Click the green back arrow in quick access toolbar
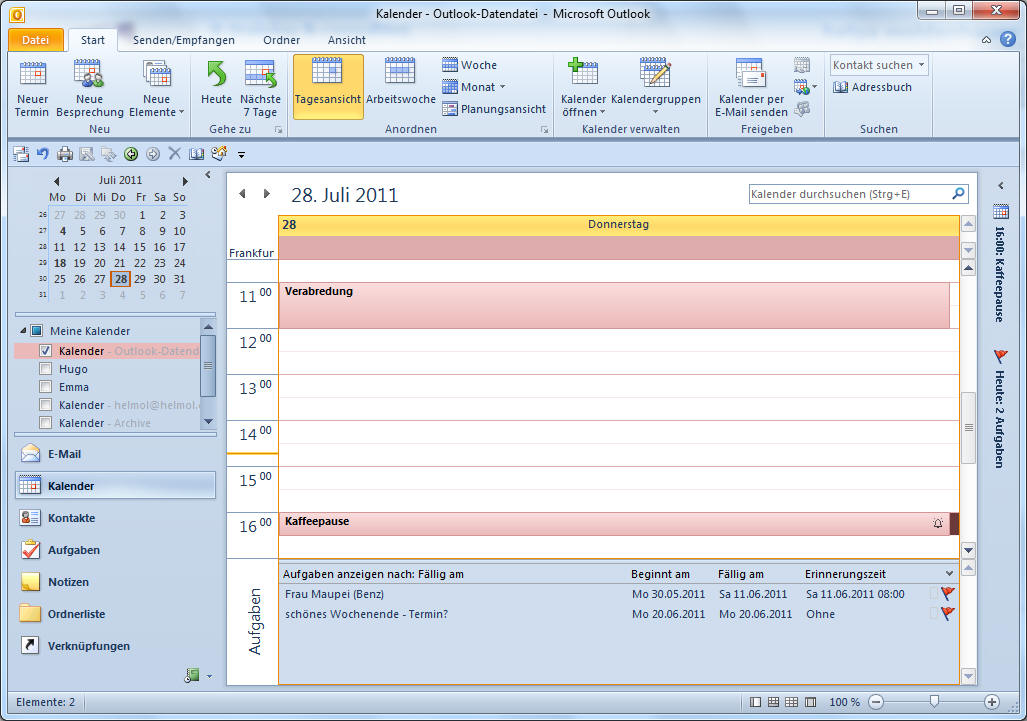The height and width of the screenshot is (721, 1027). [131, 154]
